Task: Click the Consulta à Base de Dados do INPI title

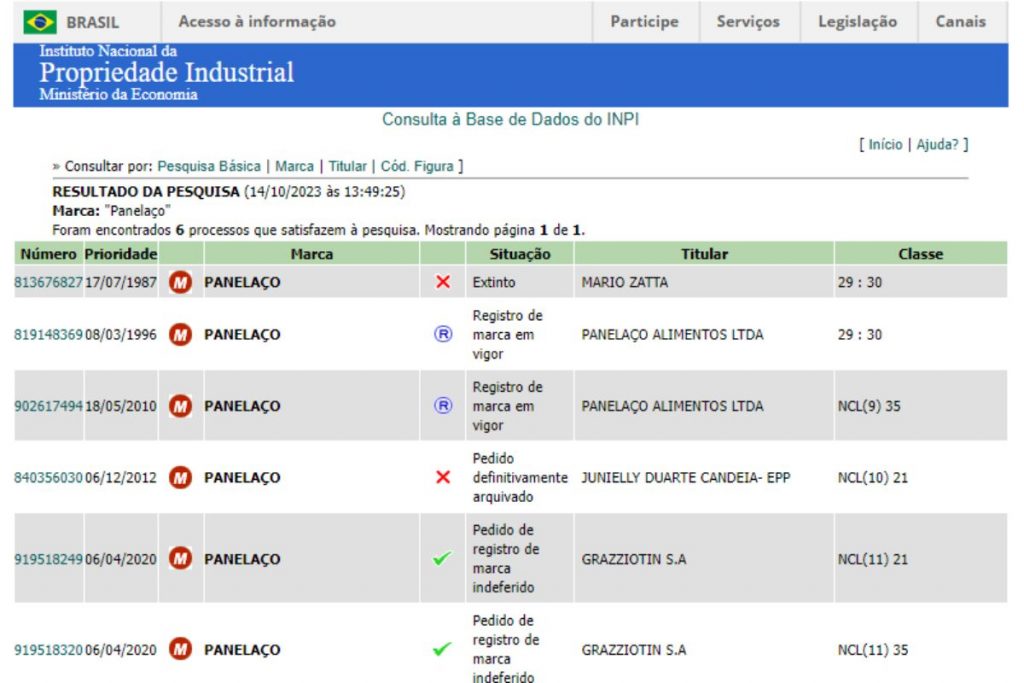Action: point(511,119)
